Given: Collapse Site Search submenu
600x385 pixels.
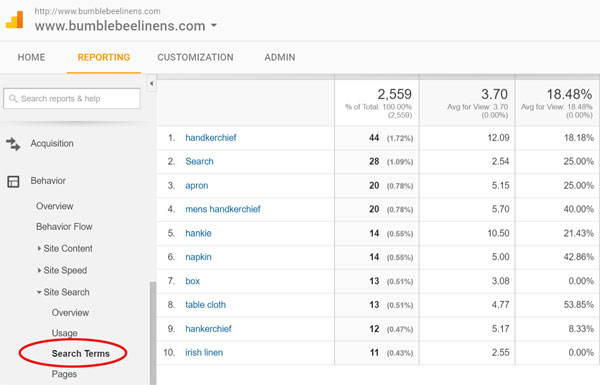Looking at the screenshot, I should [x=63, y=292].
